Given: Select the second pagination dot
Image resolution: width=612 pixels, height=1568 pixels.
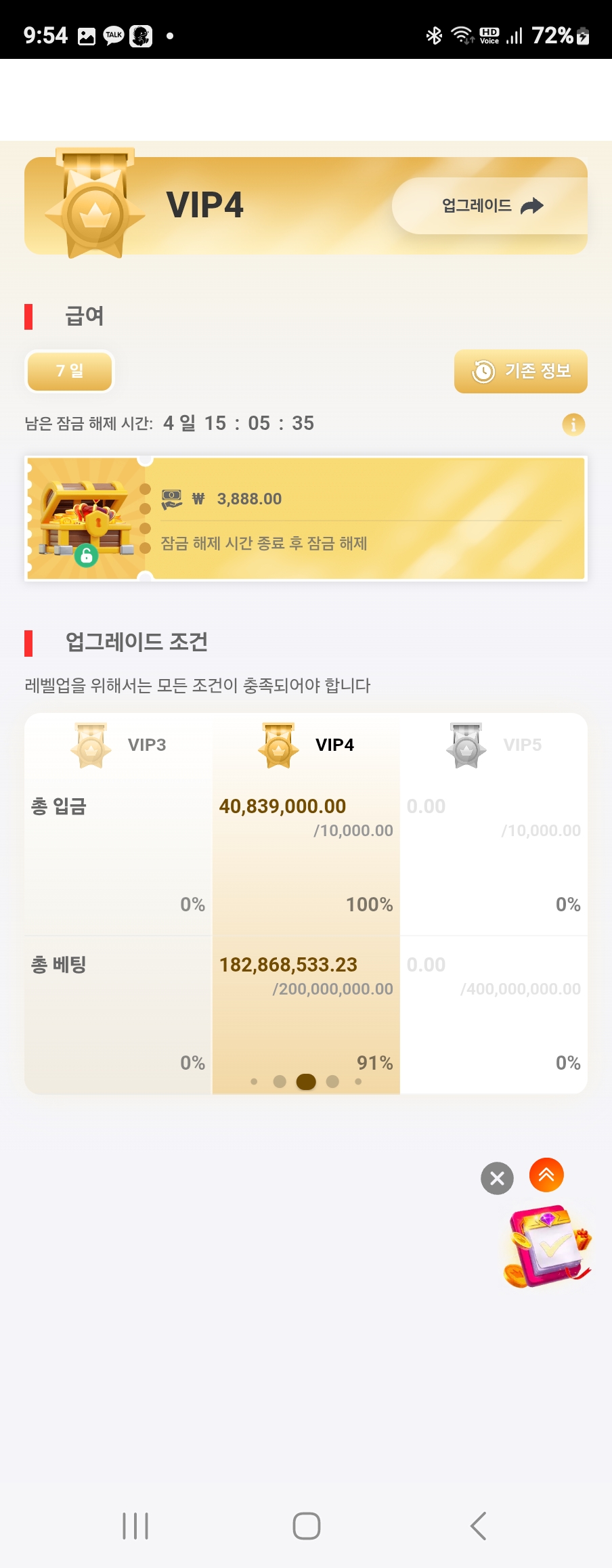Looking at the screenshot, I should (280, 1082).
